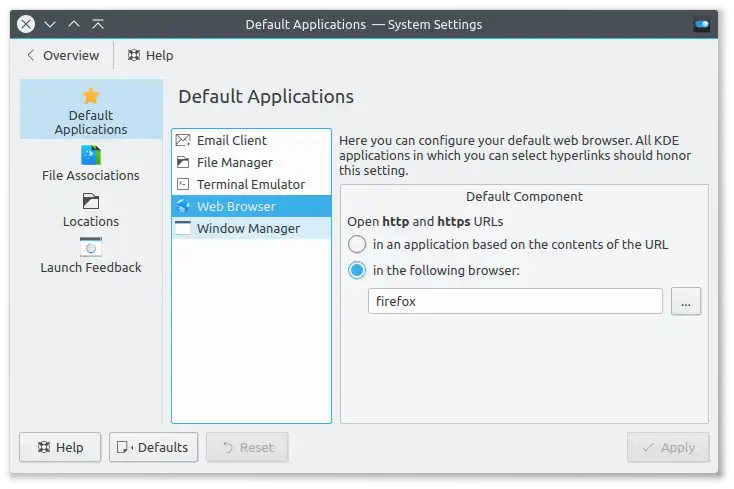This screenshot has height=489, width=734.
Task: Select 'application based on contents of URL' option
Action: click(x=357, y=244)
